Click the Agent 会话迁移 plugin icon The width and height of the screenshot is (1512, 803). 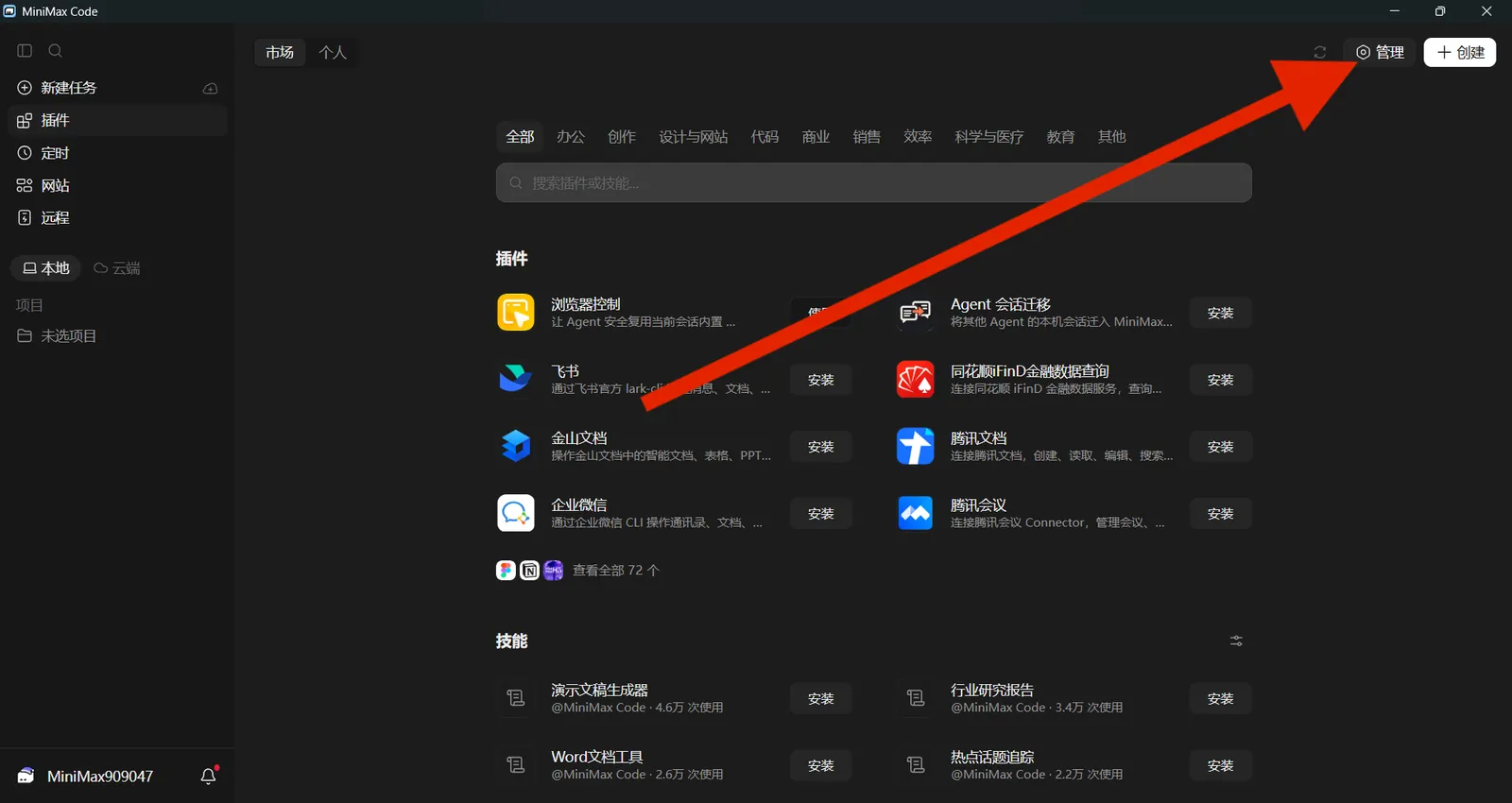pos(915,313)
